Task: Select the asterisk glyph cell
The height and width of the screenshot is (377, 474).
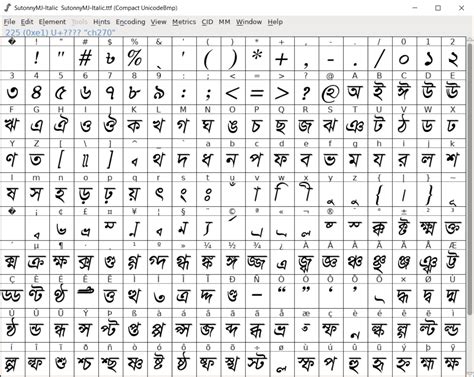Action: point(257,58)
